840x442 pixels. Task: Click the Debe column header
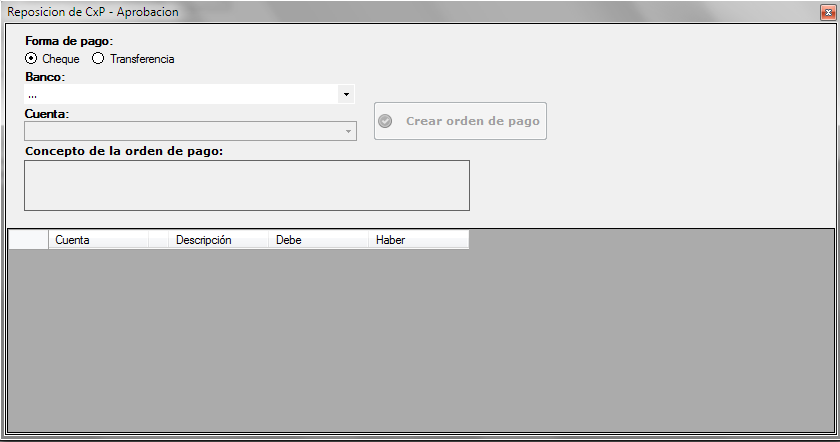tap(318, 240)
